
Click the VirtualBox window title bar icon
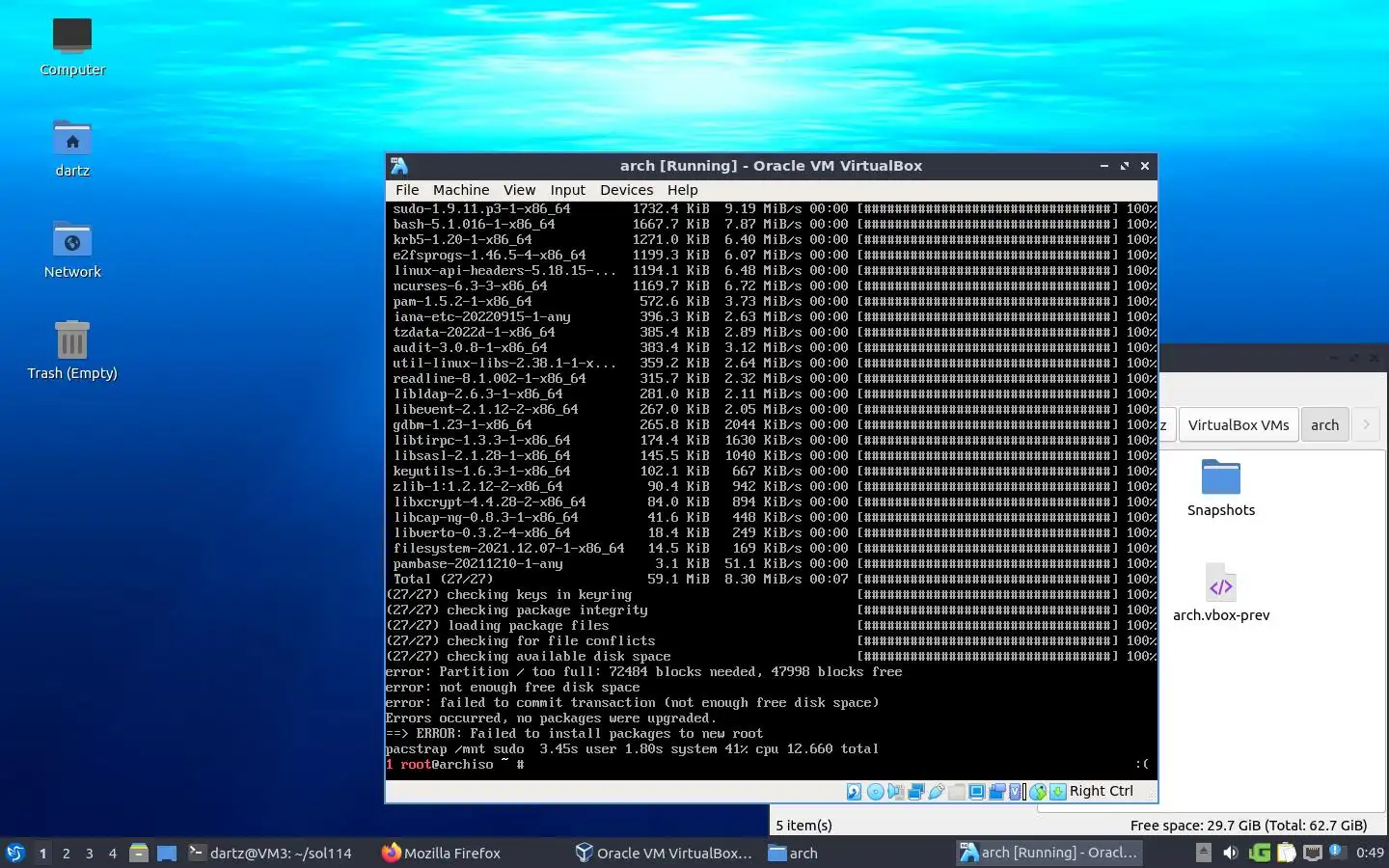[399, 166]
